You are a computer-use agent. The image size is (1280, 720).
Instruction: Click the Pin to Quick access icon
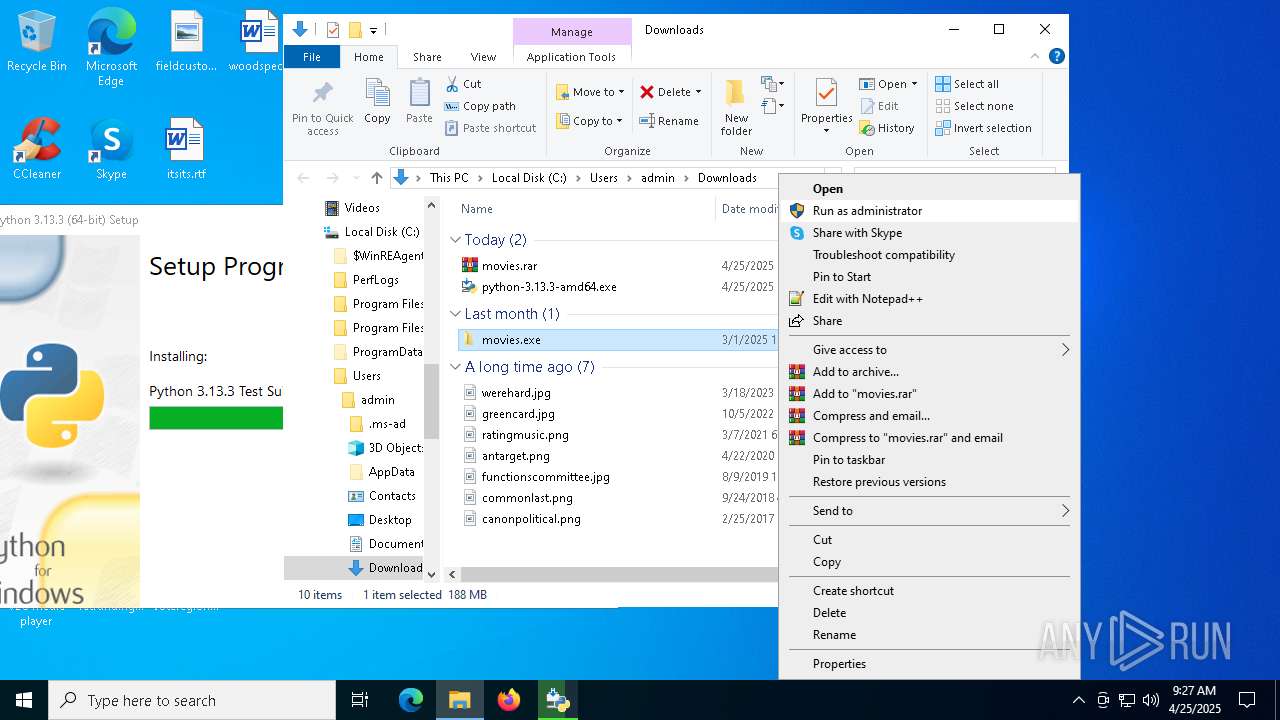(x=322, y=95)
